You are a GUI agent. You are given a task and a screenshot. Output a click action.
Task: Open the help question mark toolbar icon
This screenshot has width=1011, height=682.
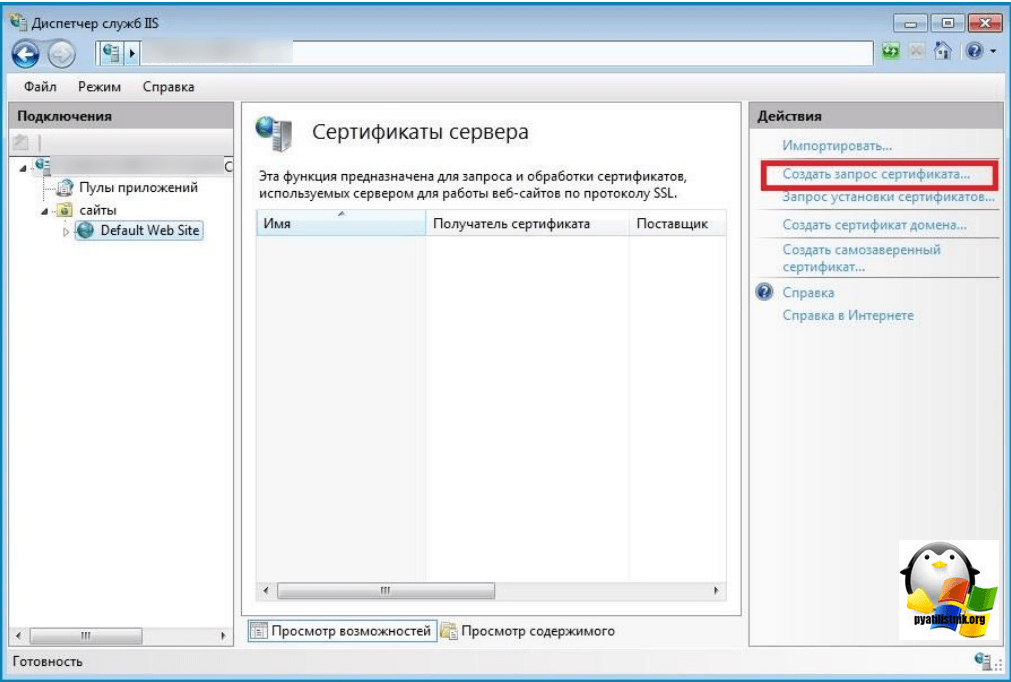tap(973, 51)
